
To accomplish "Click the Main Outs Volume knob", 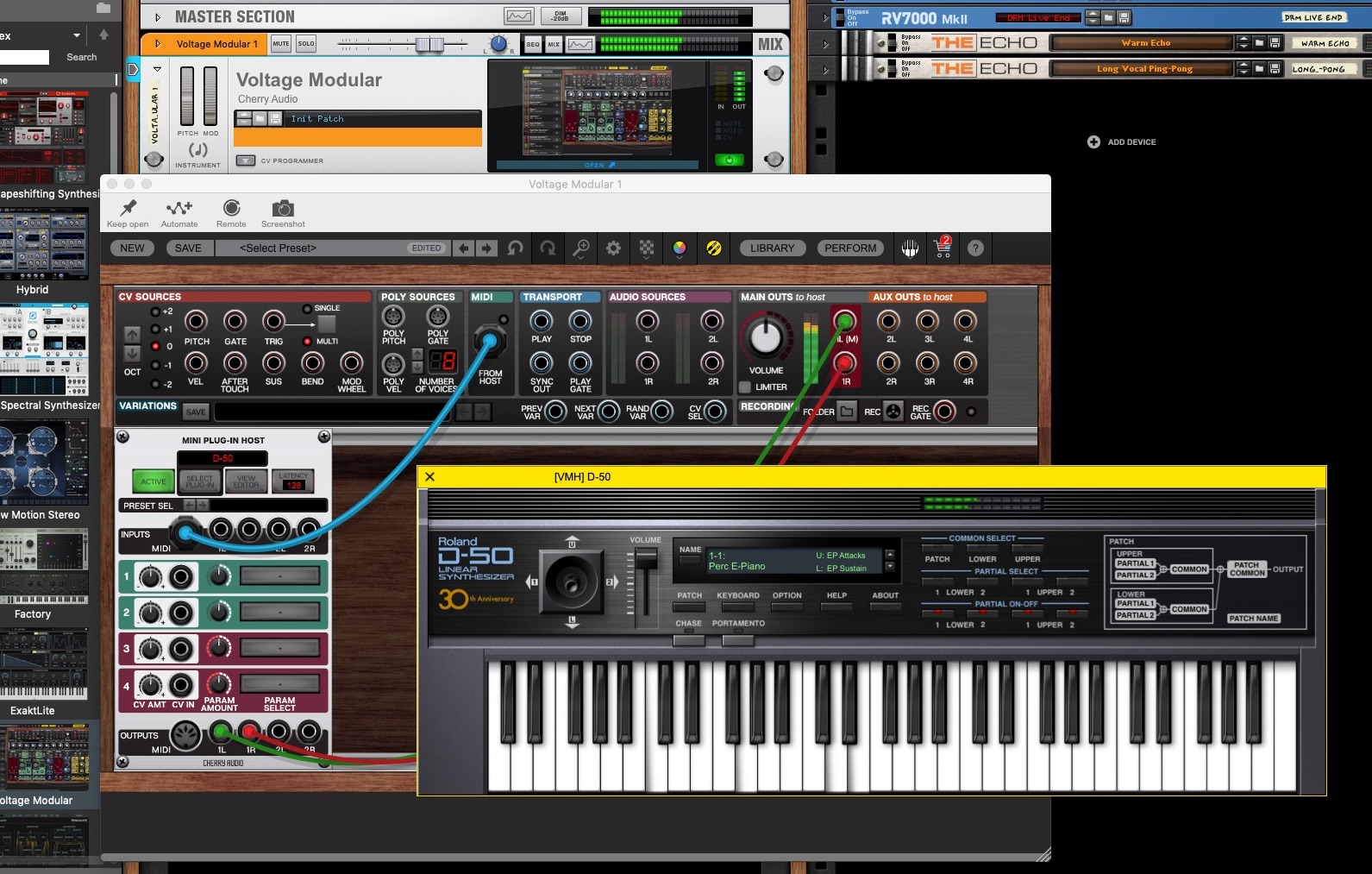I will [766, 337].
